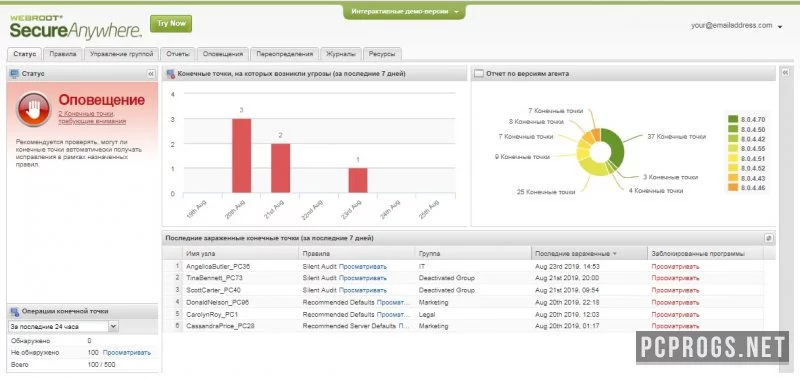
Task: Click the agent version report header icon
Action: point(479,74)
